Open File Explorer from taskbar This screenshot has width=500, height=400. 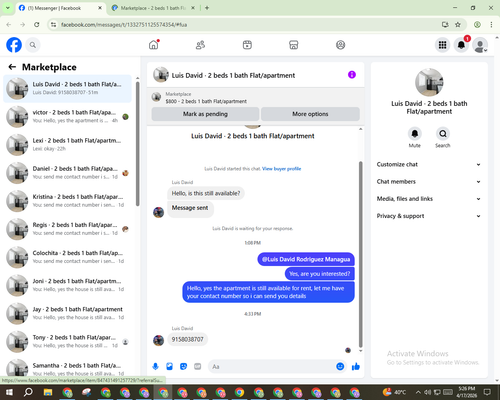pos(48,392)
